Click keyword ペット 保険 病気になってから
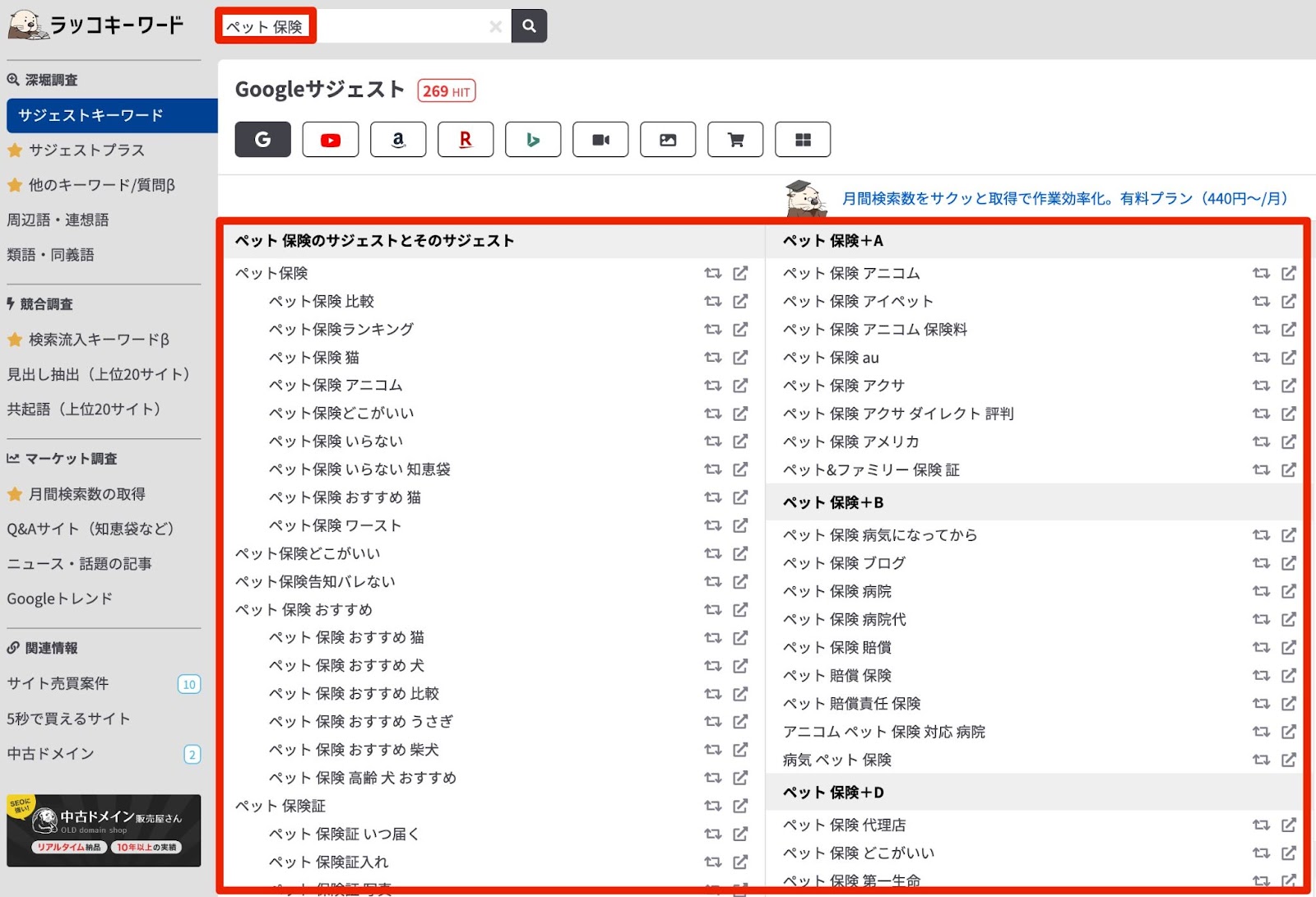 pyautogui.click(x=880, y=535)
